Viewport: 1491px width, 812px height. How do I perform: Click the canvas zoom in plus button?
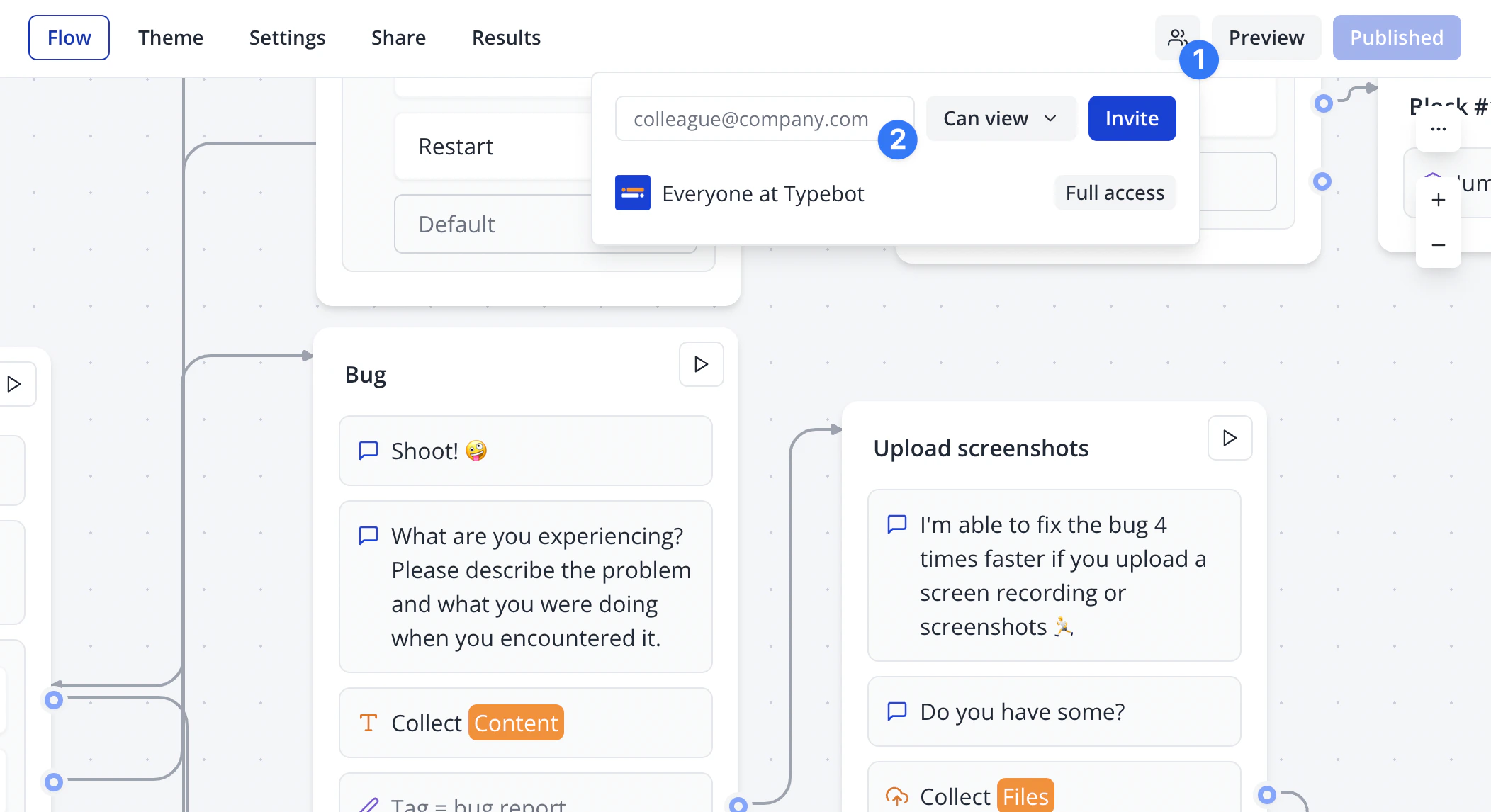[x=1438, y=200]
